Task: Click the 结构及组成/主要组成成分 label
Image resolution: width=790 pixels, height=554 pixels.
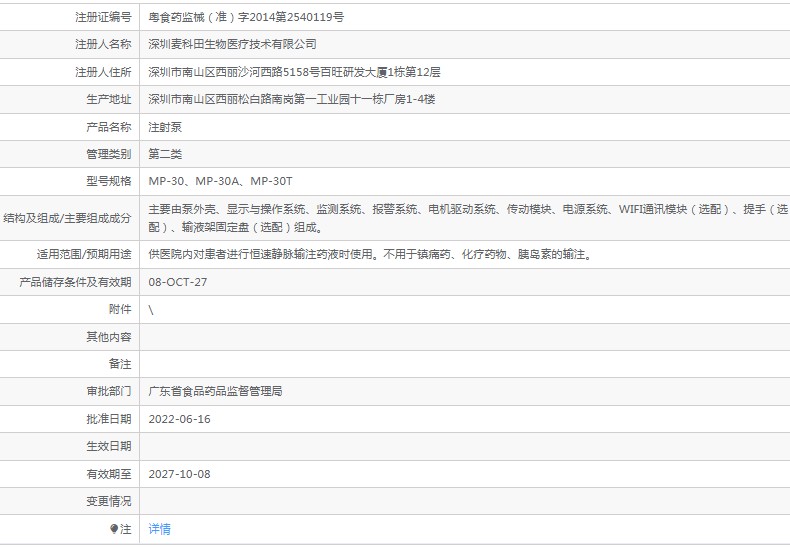Action: tap(67, 218)
